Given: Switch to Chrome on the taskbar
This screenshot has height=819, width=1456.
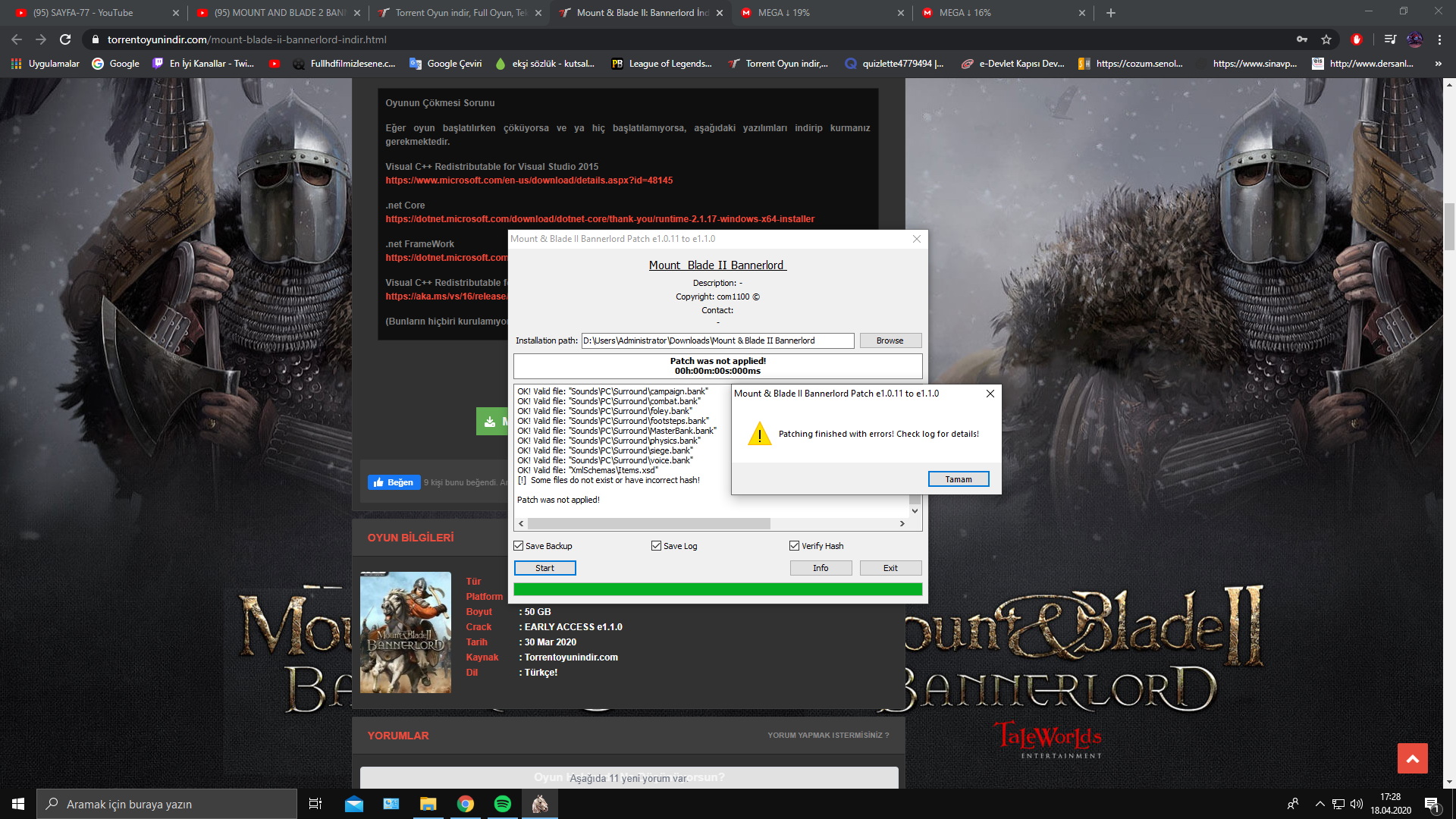Looking at the screenshot, I should point(466,804).
